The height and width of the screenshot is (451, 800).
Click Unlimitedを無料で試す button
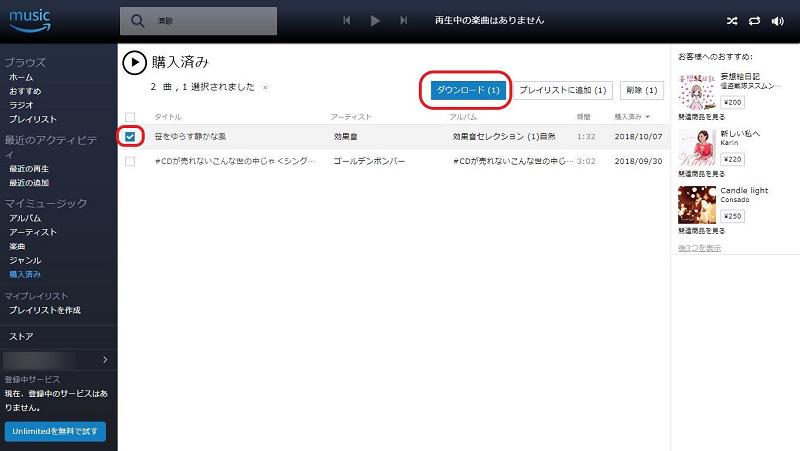click(55, 431)
